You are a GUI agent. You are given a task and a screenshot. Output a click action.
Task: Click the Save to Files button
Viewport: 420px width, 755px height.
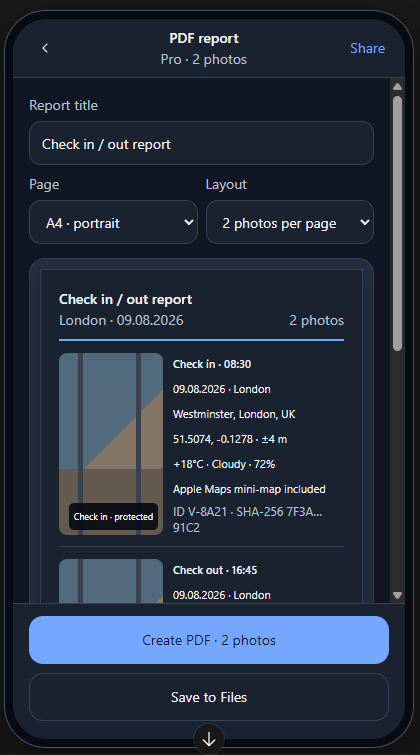pyautogui.click(x=209, y=697)
